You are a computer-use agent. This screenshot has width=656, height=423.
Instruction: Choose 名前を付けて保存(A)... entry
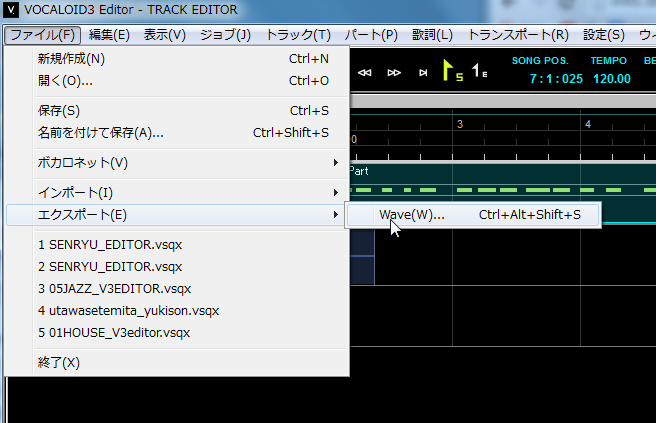click(x=177, y=133)
